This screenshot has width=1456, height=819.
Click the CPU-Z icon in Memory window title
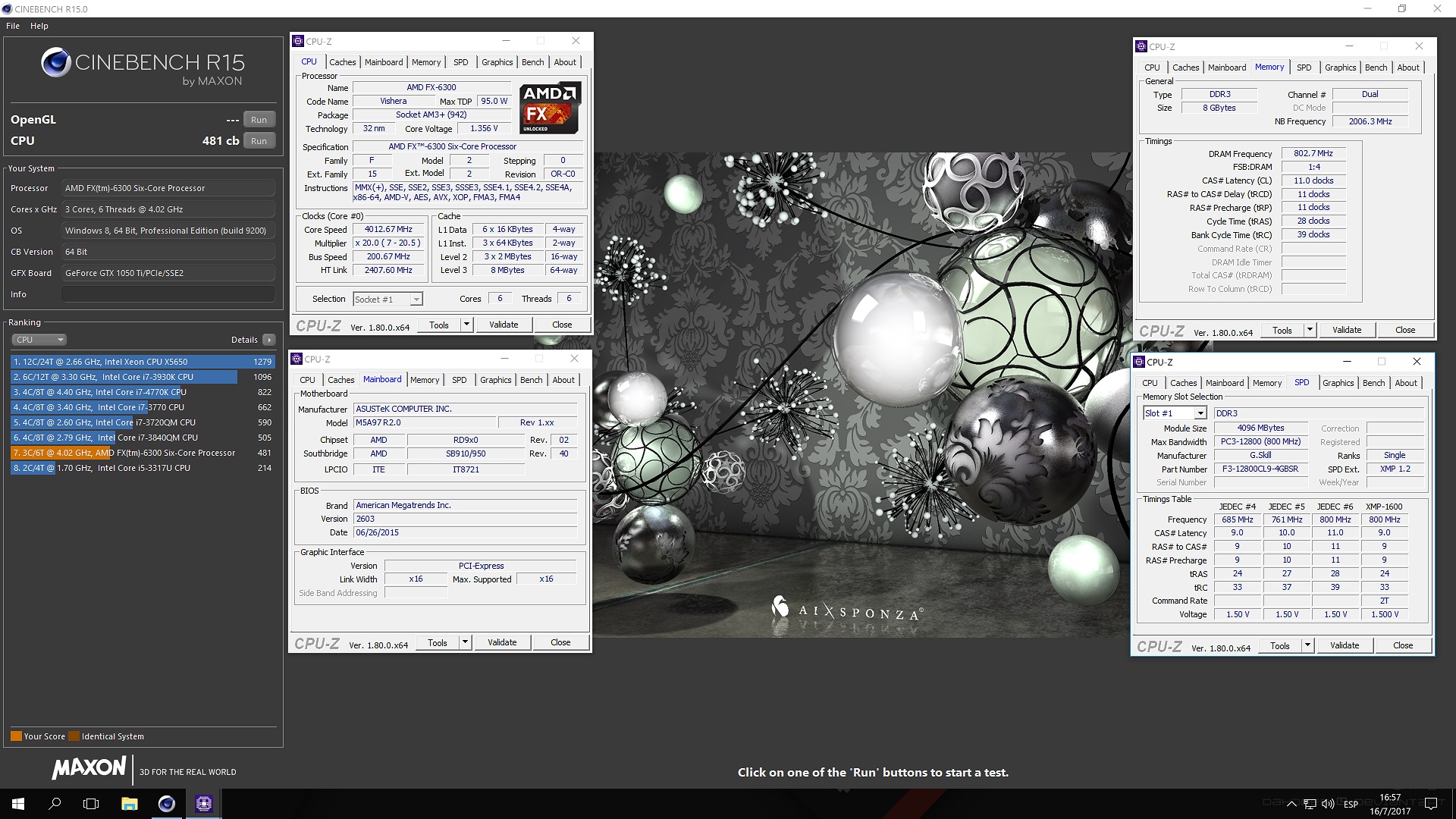pos(1141,47)
